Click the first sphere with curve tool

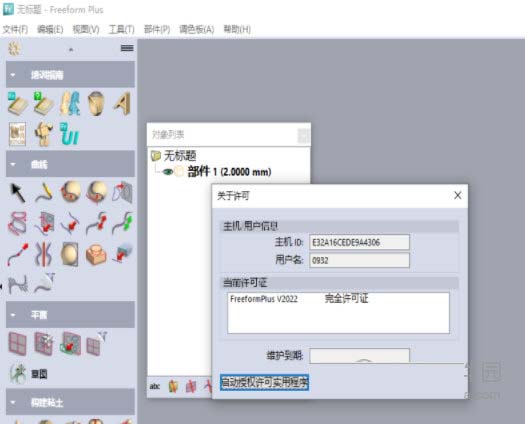click(x=71, y=192)
